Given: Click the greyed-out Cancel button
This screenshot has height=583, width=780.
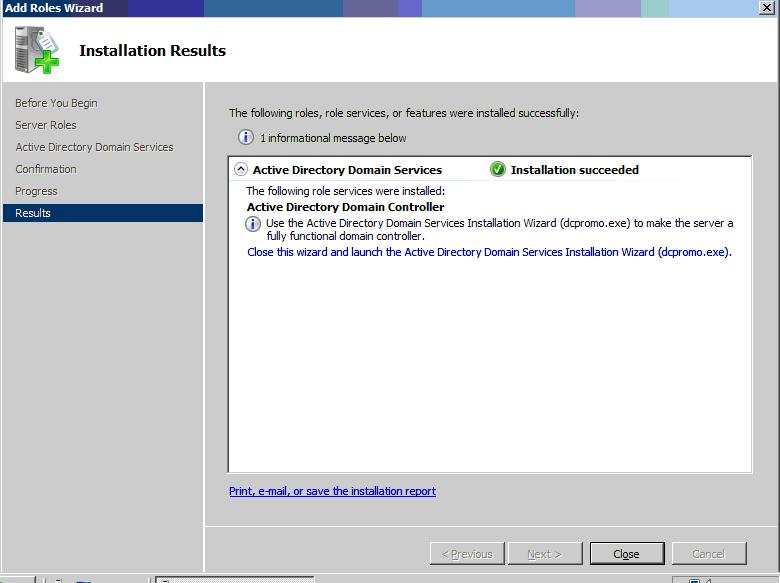Looking at the screenshot, I should tap(708, 554).
